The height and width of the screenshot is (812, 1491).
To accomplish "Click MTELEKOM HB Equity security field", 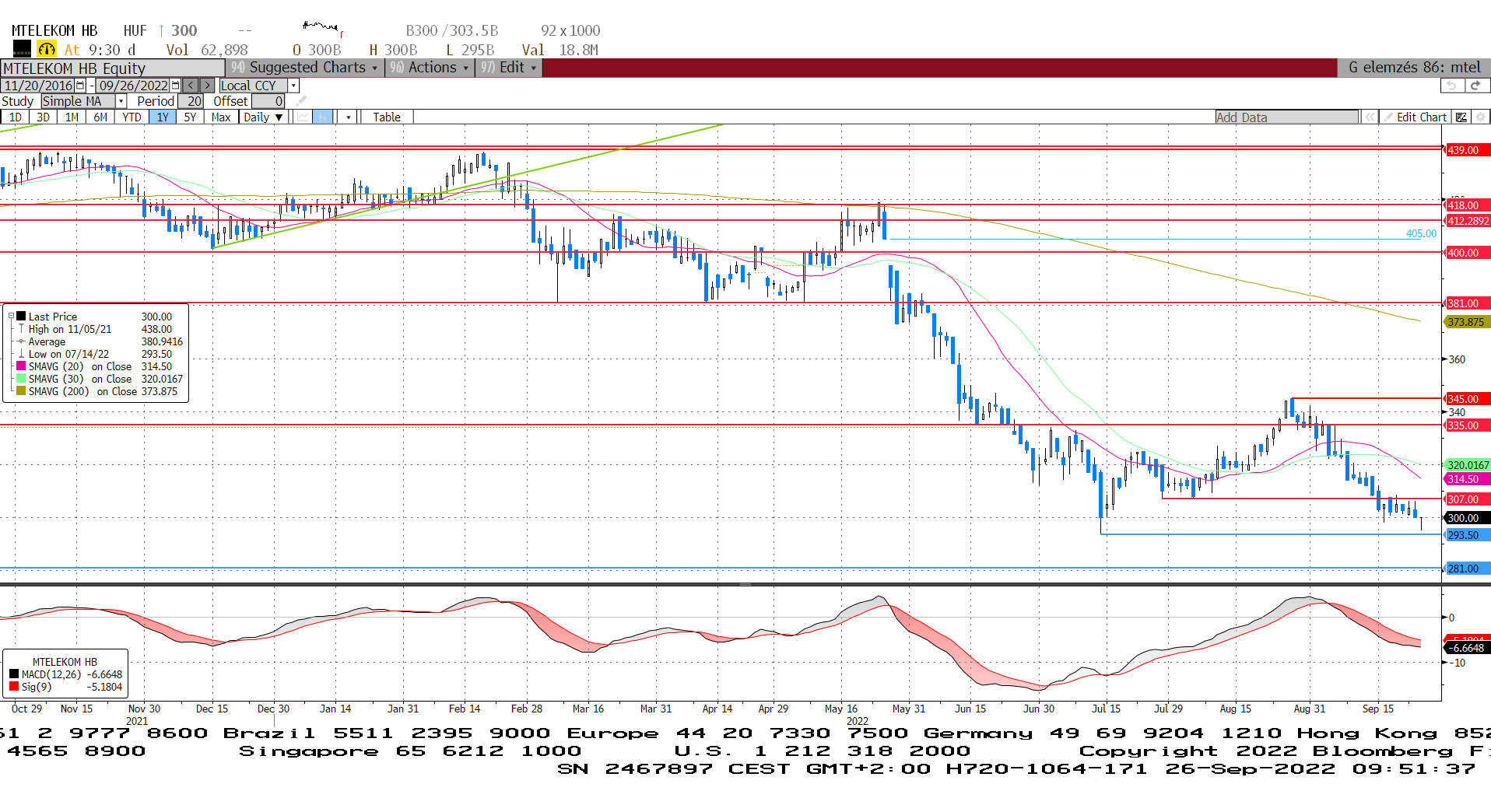I will (x=113, y=68).
